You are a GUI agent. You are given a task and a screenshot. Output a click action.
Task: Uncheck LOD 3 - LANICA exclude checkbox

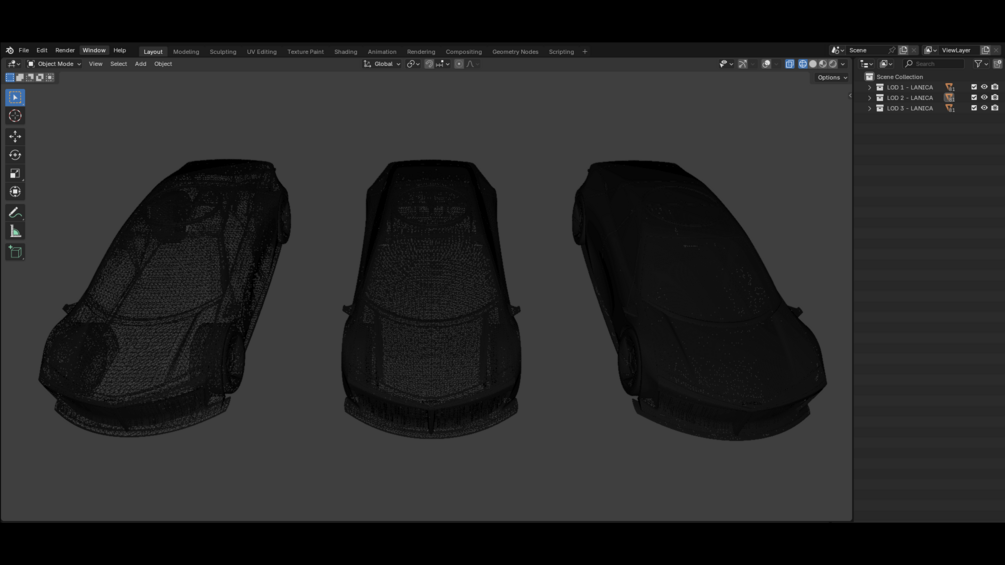point(974,108)
